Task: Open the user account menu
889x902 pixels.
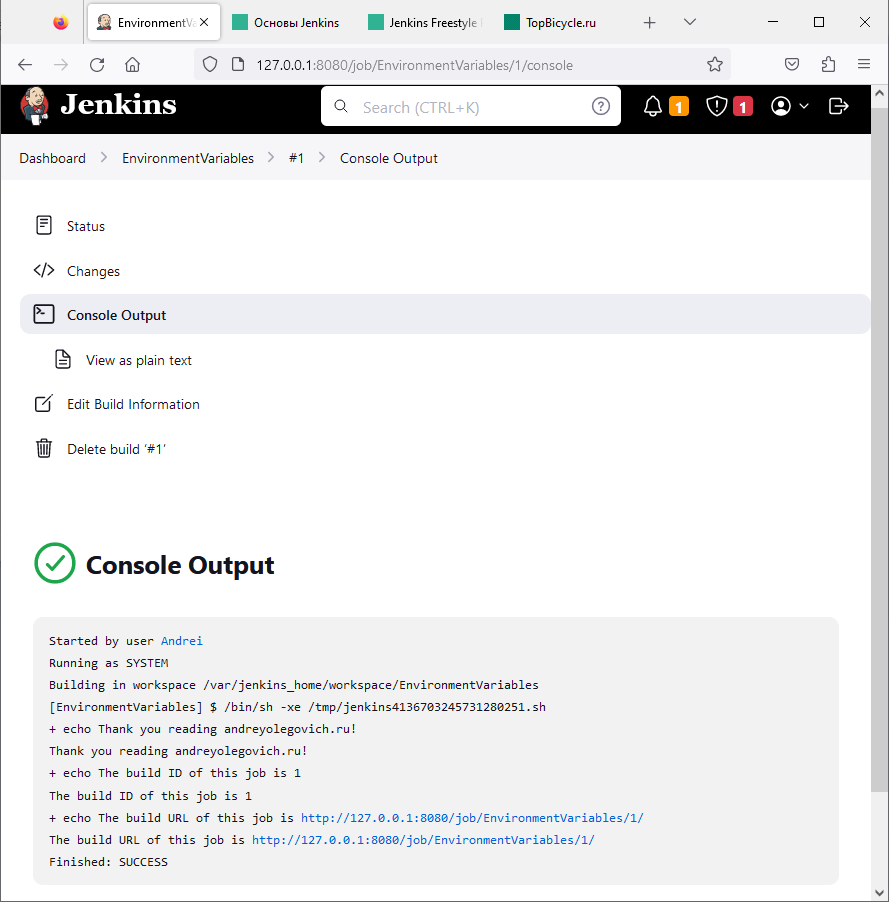Action: (789, 106)
